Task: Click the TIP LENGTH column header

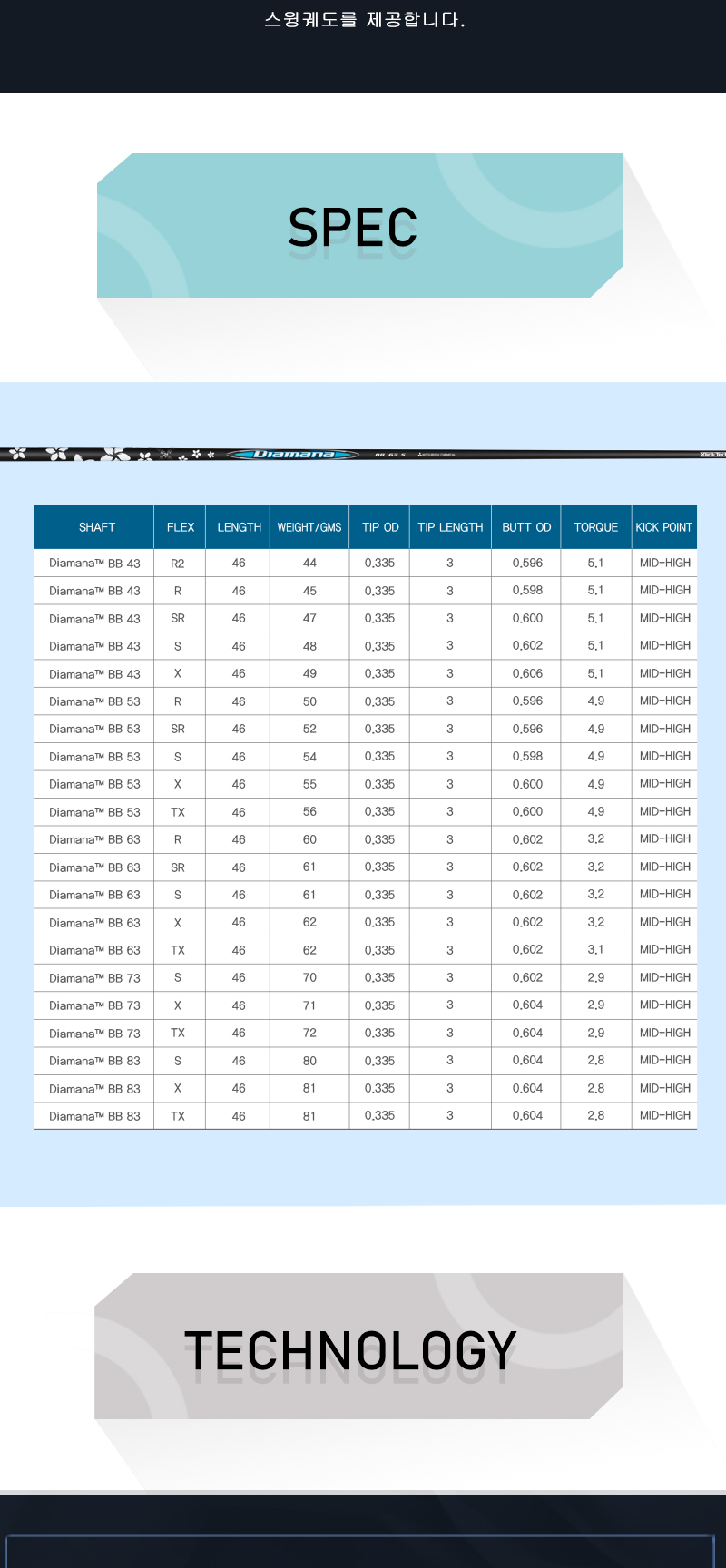Action: 450,527
